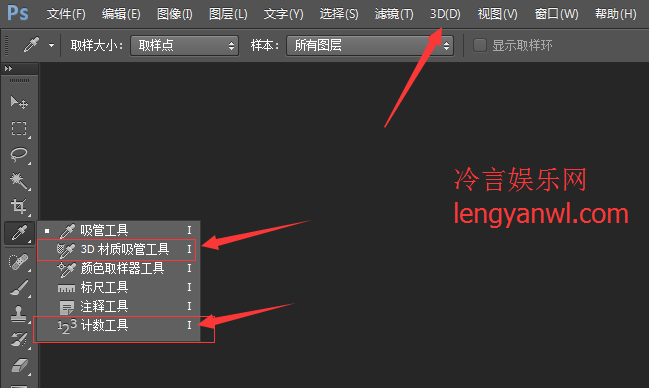
Task: Open 取样大小 dropdown showing 取样点
Action: pyautogui.click(x=185, y=45)
